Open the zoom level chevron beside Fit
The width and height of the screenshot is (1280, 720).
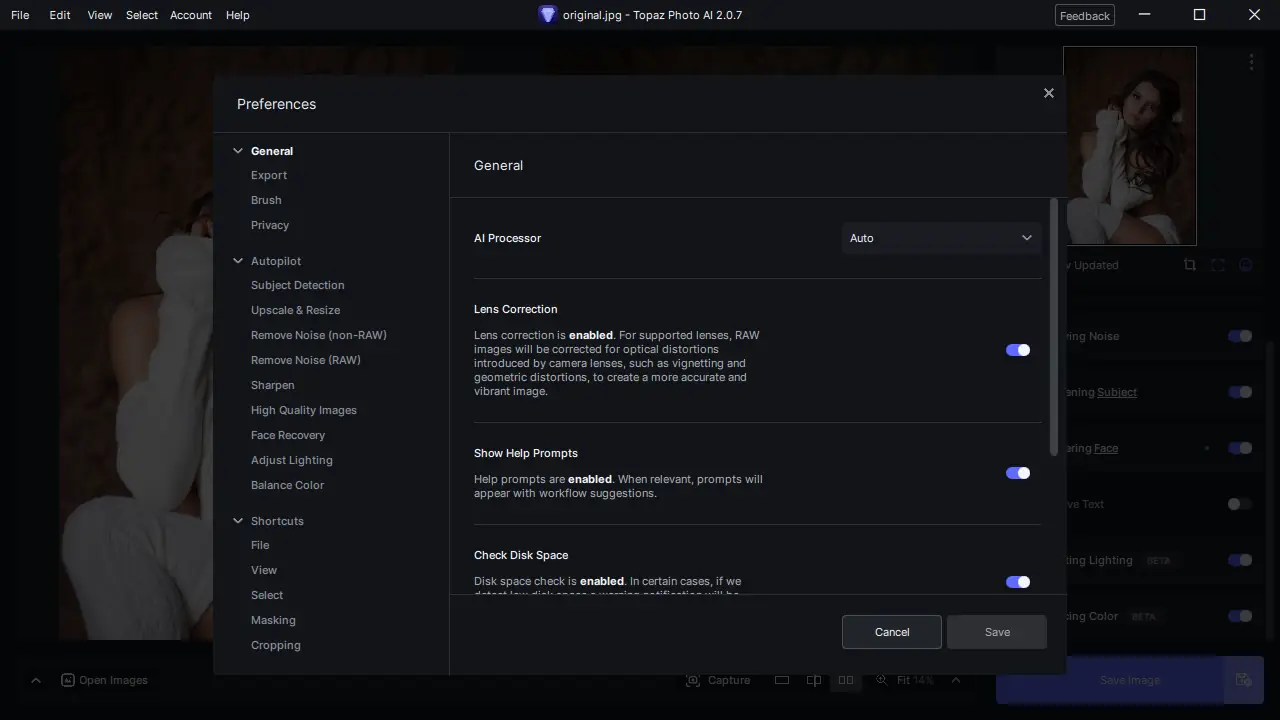tap(956, 680)
